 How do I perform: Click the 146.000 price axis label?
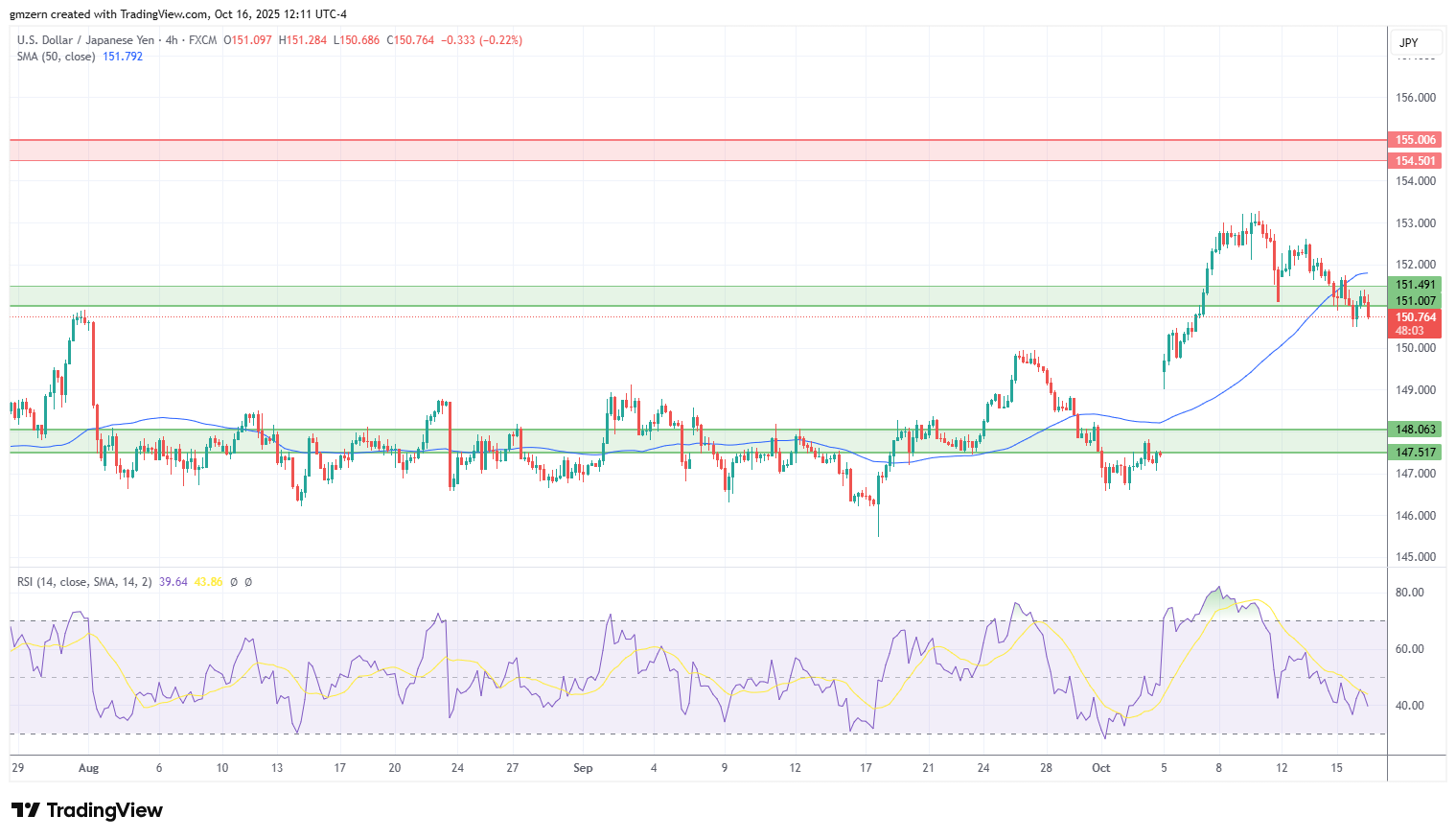pyautogui.click(x=1416, y=516)
